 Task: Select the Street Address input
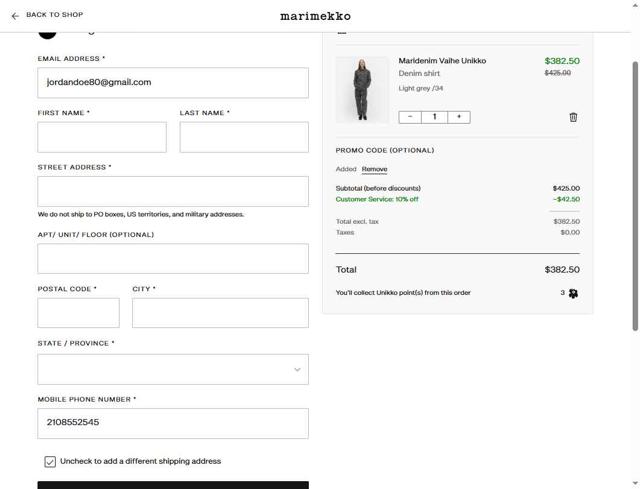173,191
